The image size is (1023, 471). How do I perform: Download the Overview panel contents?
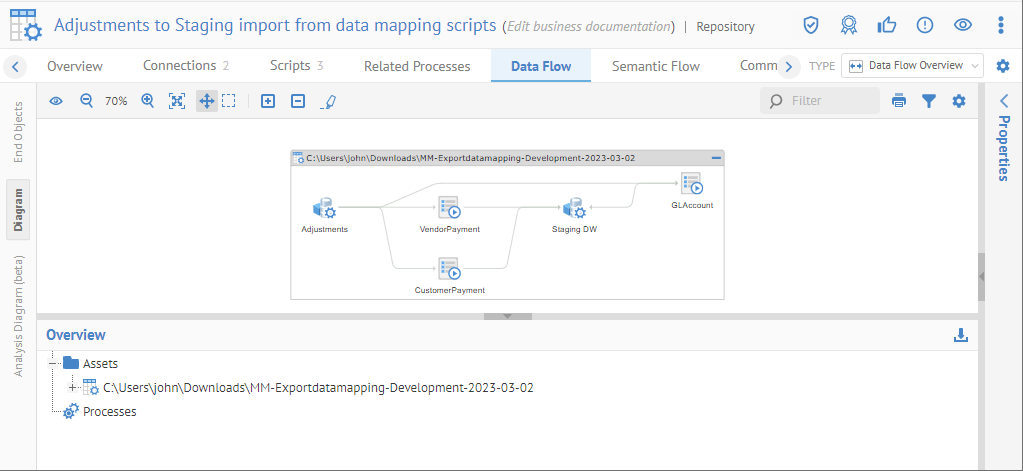point(961,335)
